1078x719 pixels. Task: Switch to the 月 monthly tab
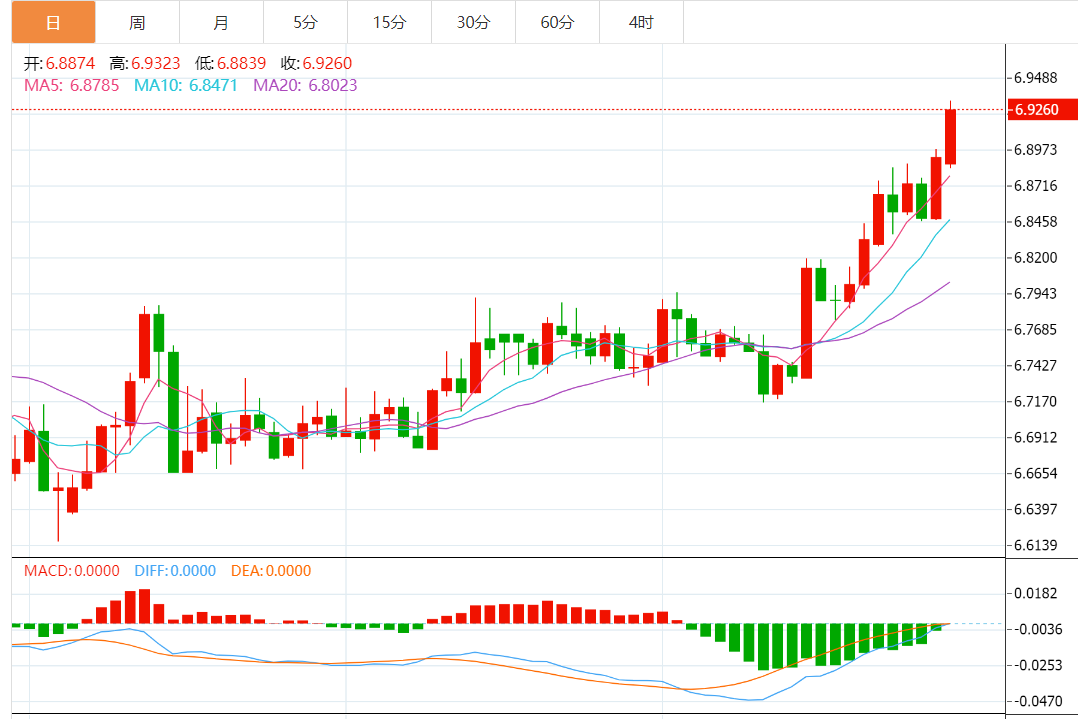pyautogui.click(x=221, y=22)
